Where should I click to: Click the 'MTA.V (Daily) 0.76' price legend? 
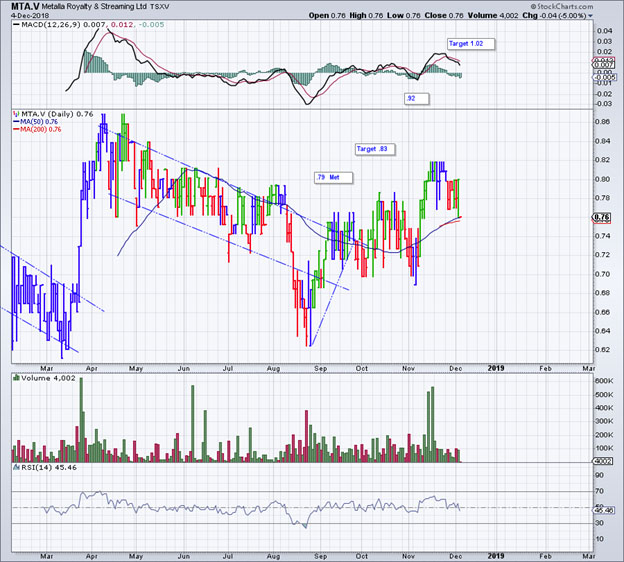pos(57,114)
